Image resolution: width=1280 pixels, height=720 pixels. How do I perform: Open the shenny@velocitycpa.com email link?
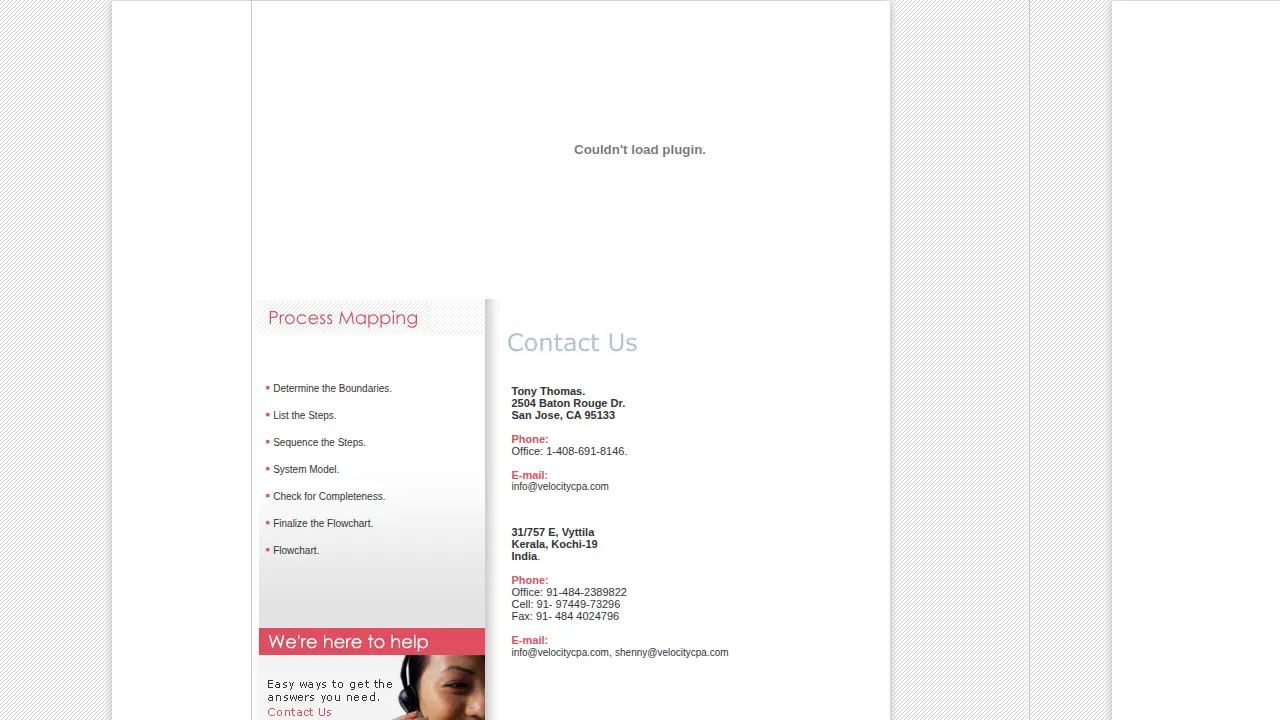click(671, 652)
